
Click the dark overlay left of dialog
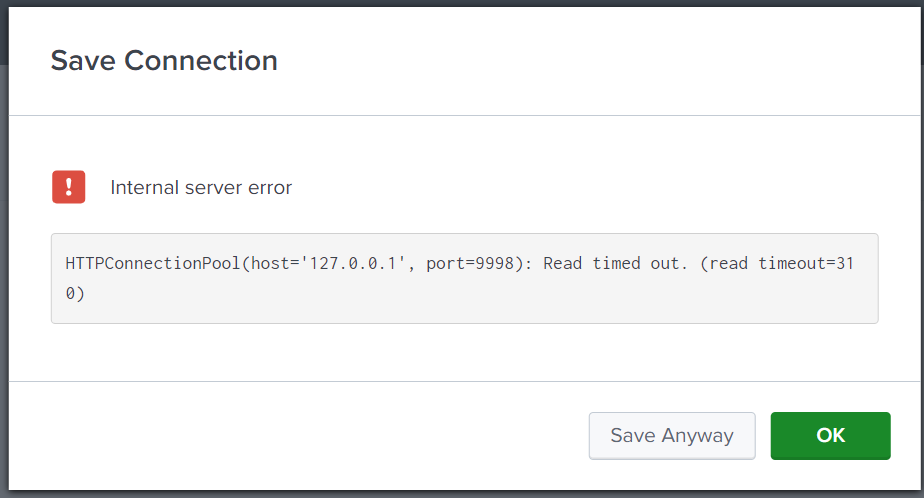[4, 249]
